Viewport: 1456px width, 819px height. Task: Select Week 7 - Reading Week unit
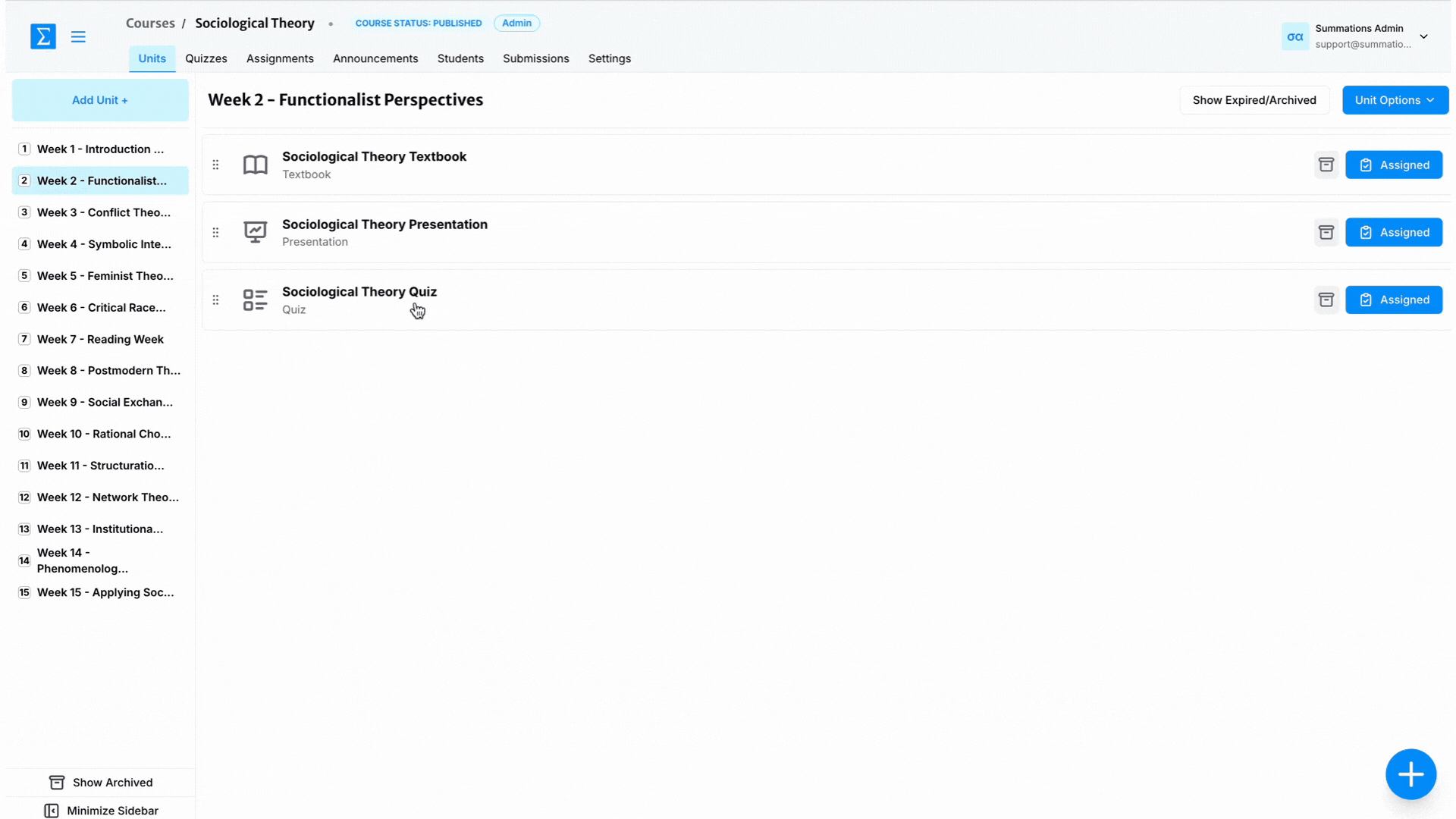tap(100, 339)
